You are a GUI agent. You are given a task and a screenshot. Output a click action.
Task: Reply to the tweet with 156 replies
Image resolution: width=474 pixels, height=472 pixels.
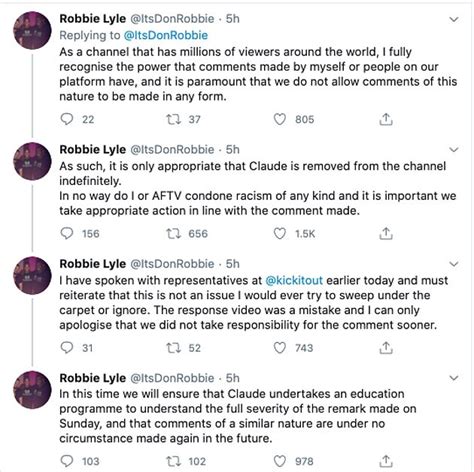click(x=67, y=233)
